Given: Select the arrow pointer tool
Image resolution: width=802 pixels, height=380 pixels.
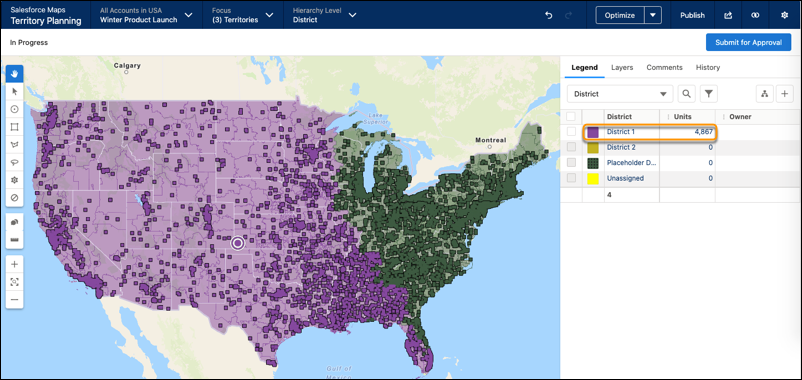Looking at the screenshot, I should pos(14,92).
